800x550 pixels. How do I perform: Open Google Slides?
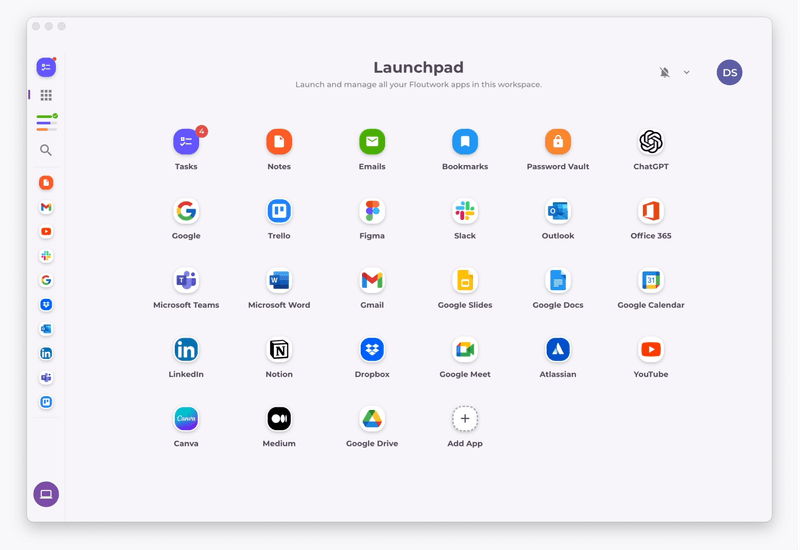pos(465,280)
